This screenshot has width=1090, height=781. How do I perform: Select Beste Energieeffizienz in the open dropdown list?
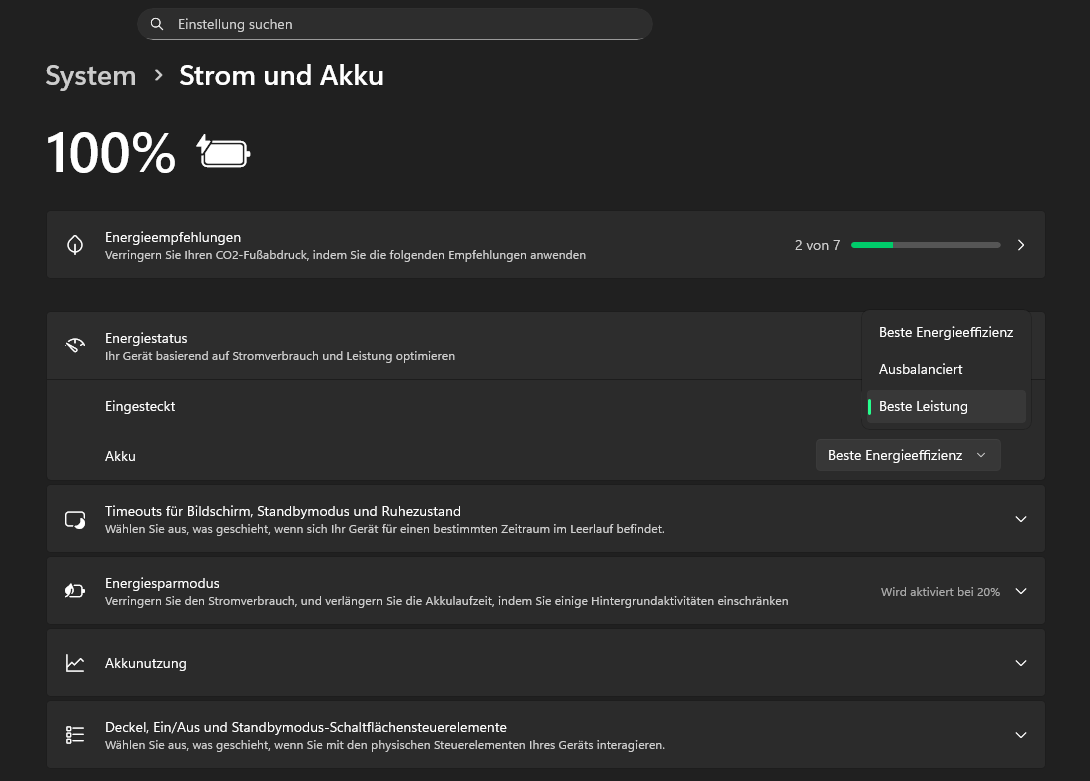pos(945,332)
